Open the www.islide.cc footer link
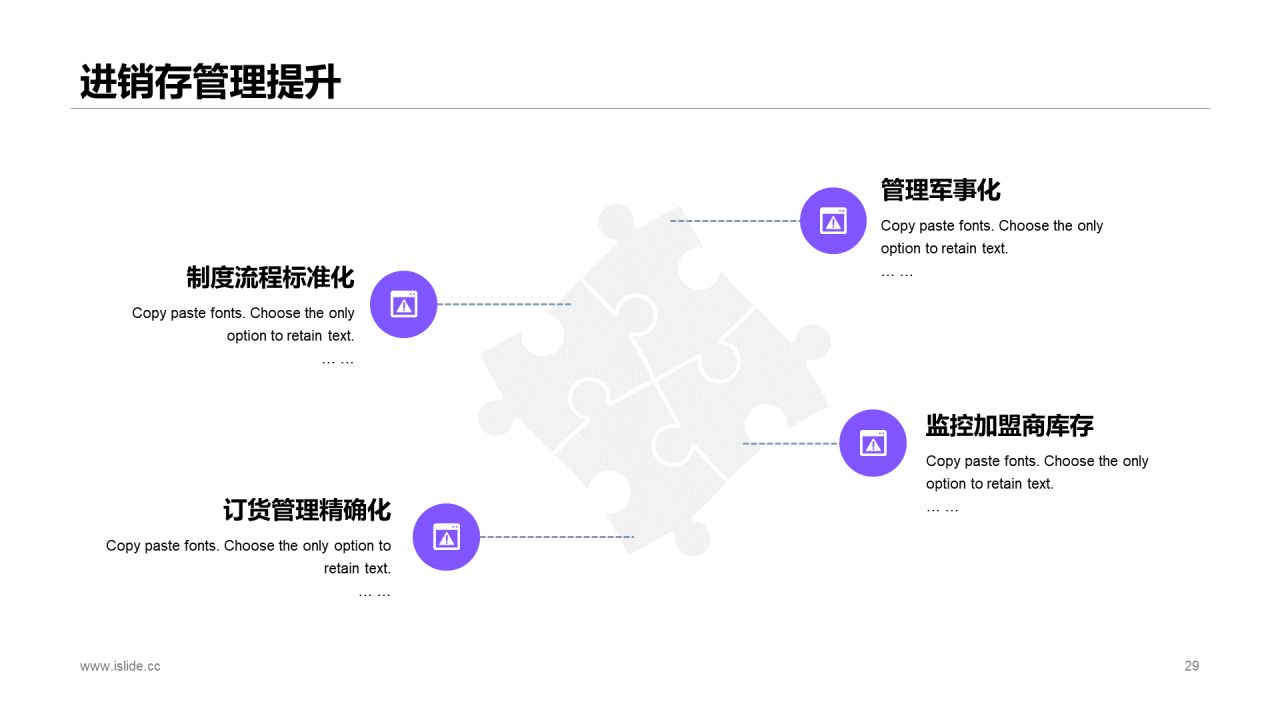 120,666
